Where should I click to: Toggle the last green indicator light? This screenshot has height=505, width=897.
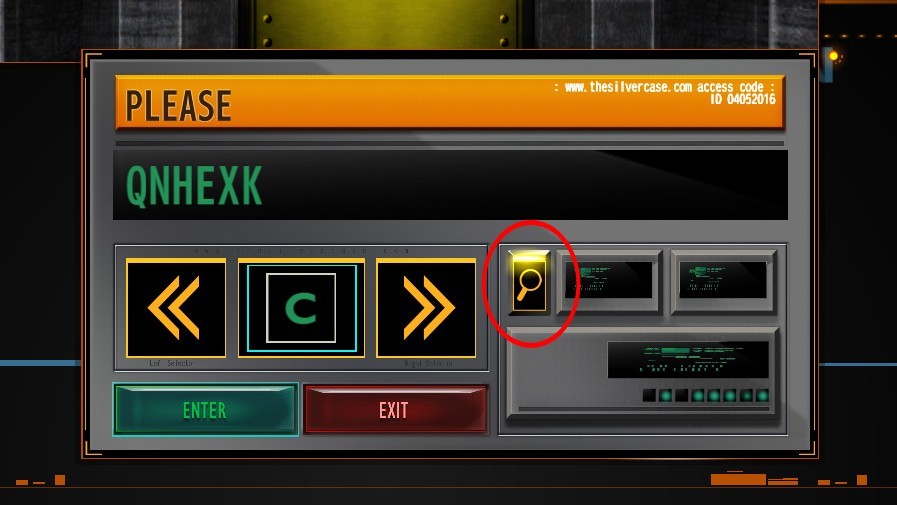point(763,395)
